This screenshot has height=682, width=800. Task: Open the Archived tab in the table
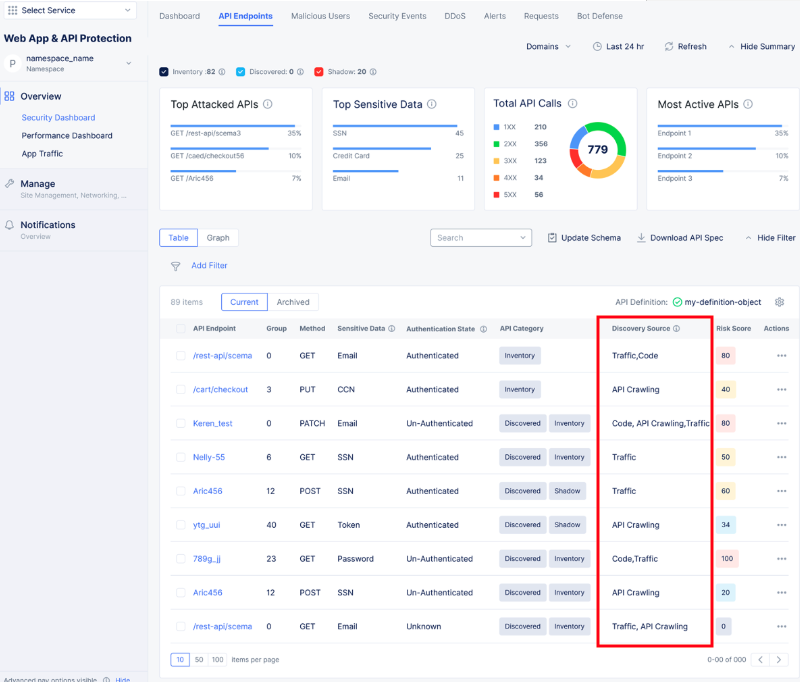tap(295, 301)
